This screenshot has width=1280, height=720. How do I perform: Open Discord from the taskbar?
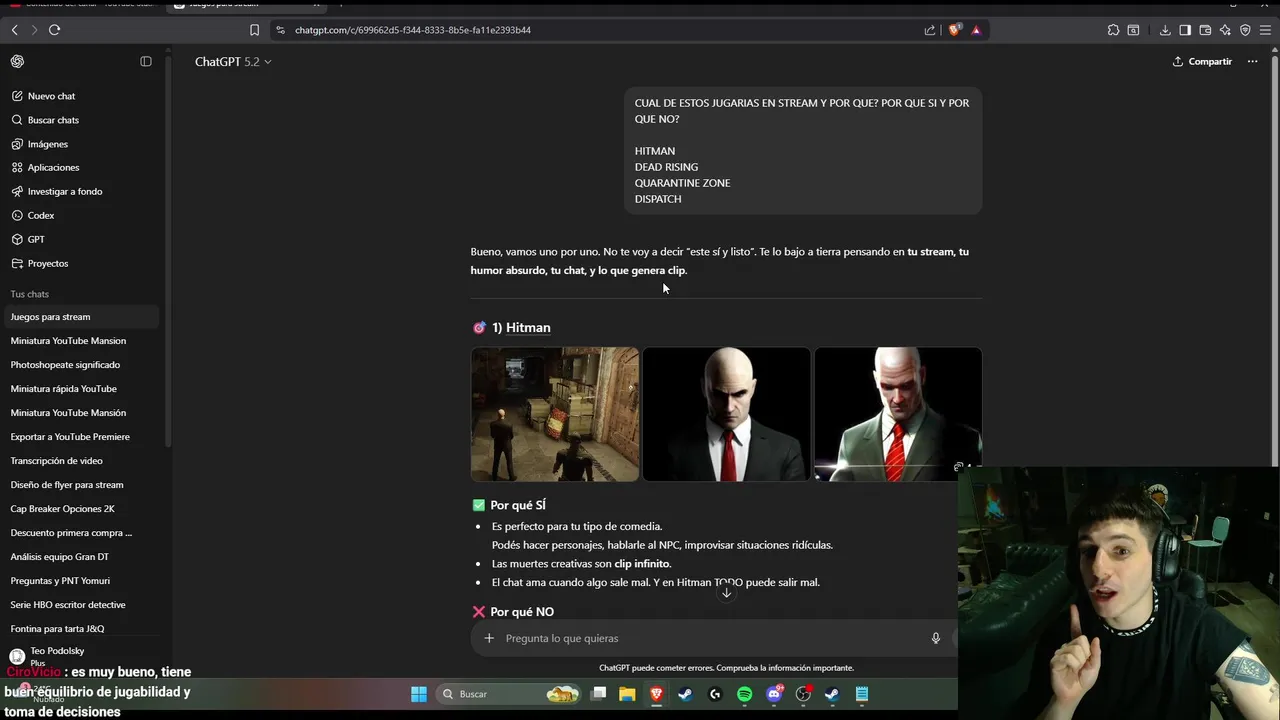775,694
